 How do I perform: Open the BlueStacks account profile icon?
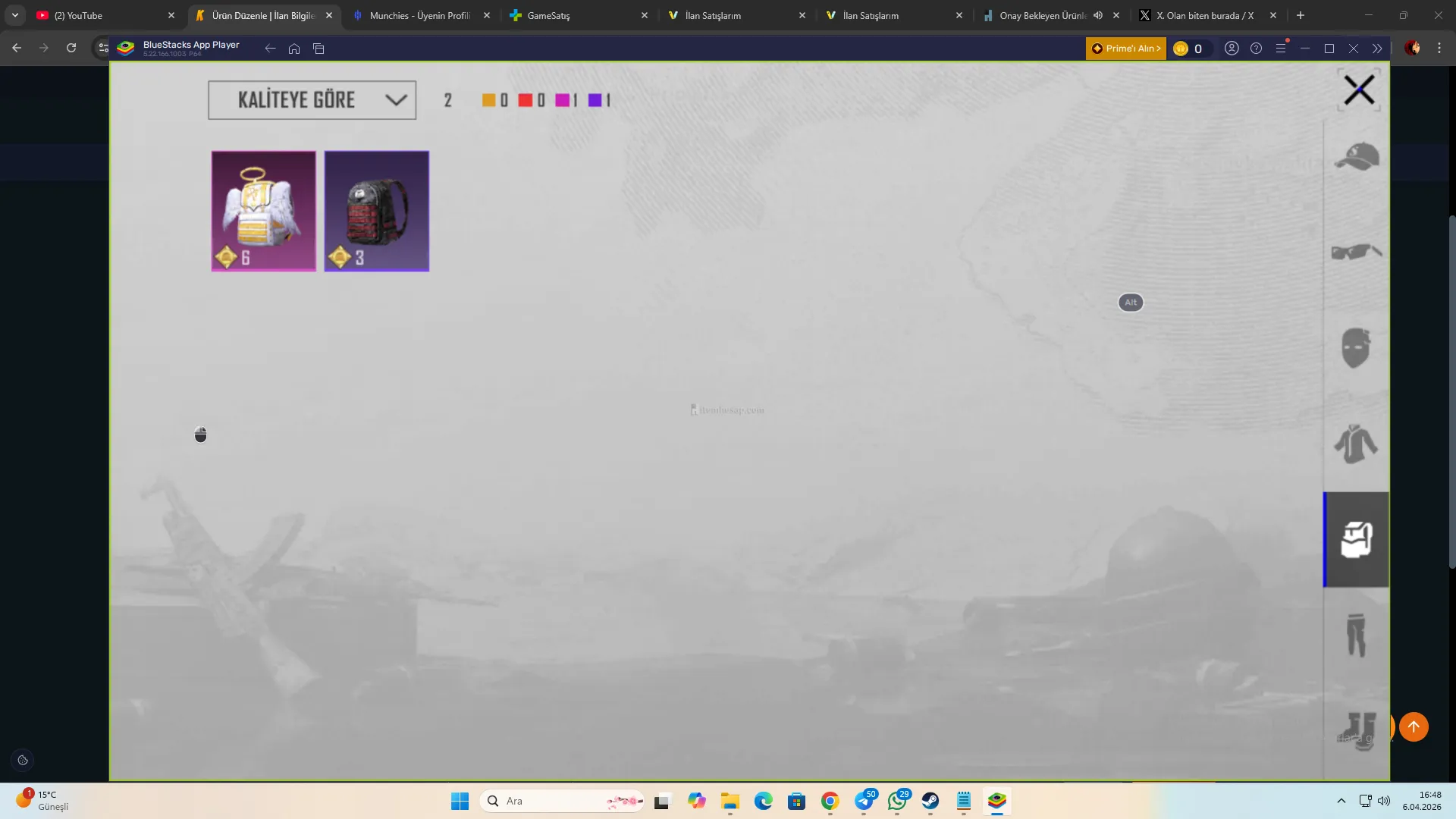1232,49
